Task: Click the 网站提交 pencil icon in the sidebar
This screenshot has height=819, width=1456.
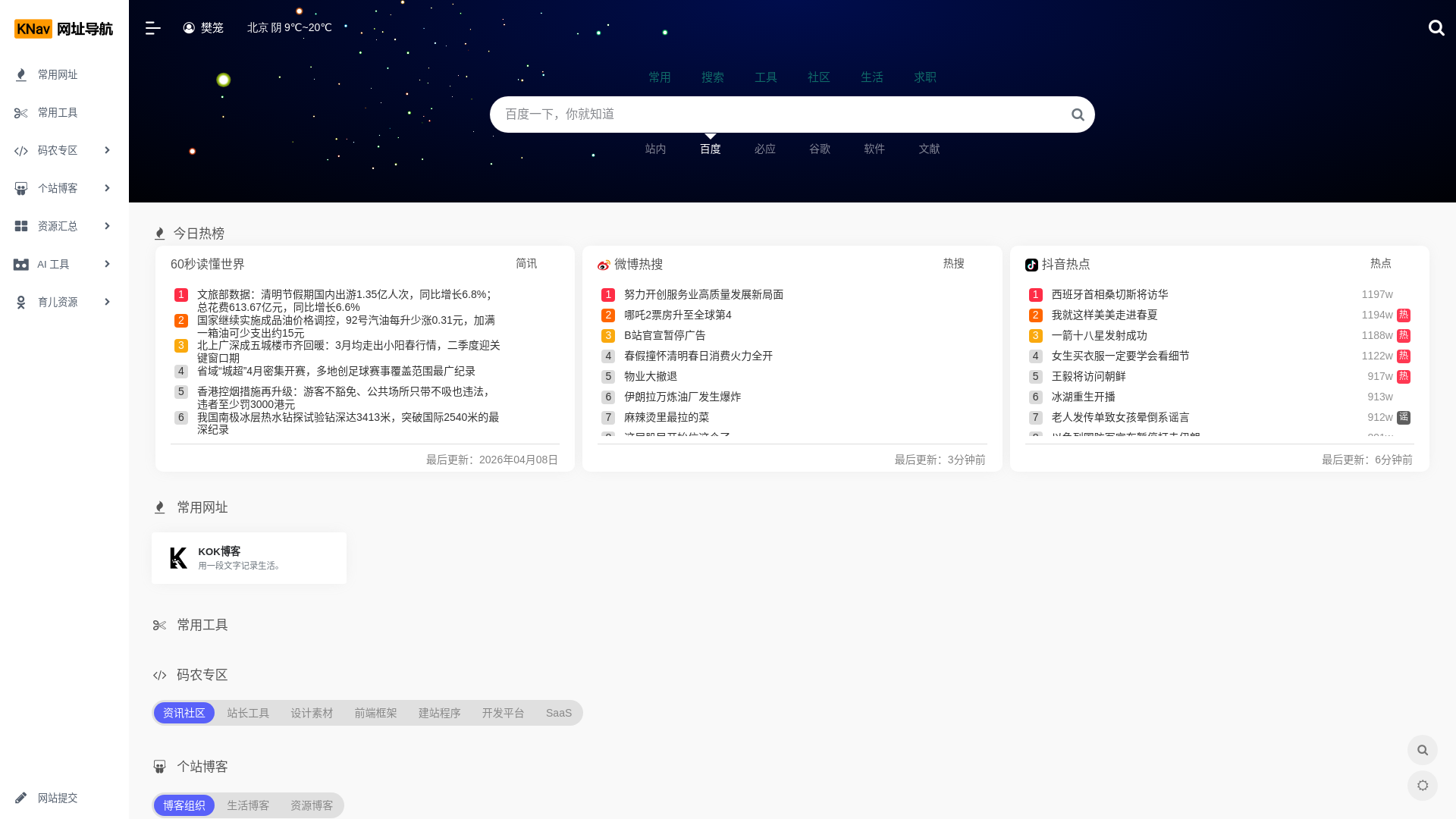Action: 21,798
